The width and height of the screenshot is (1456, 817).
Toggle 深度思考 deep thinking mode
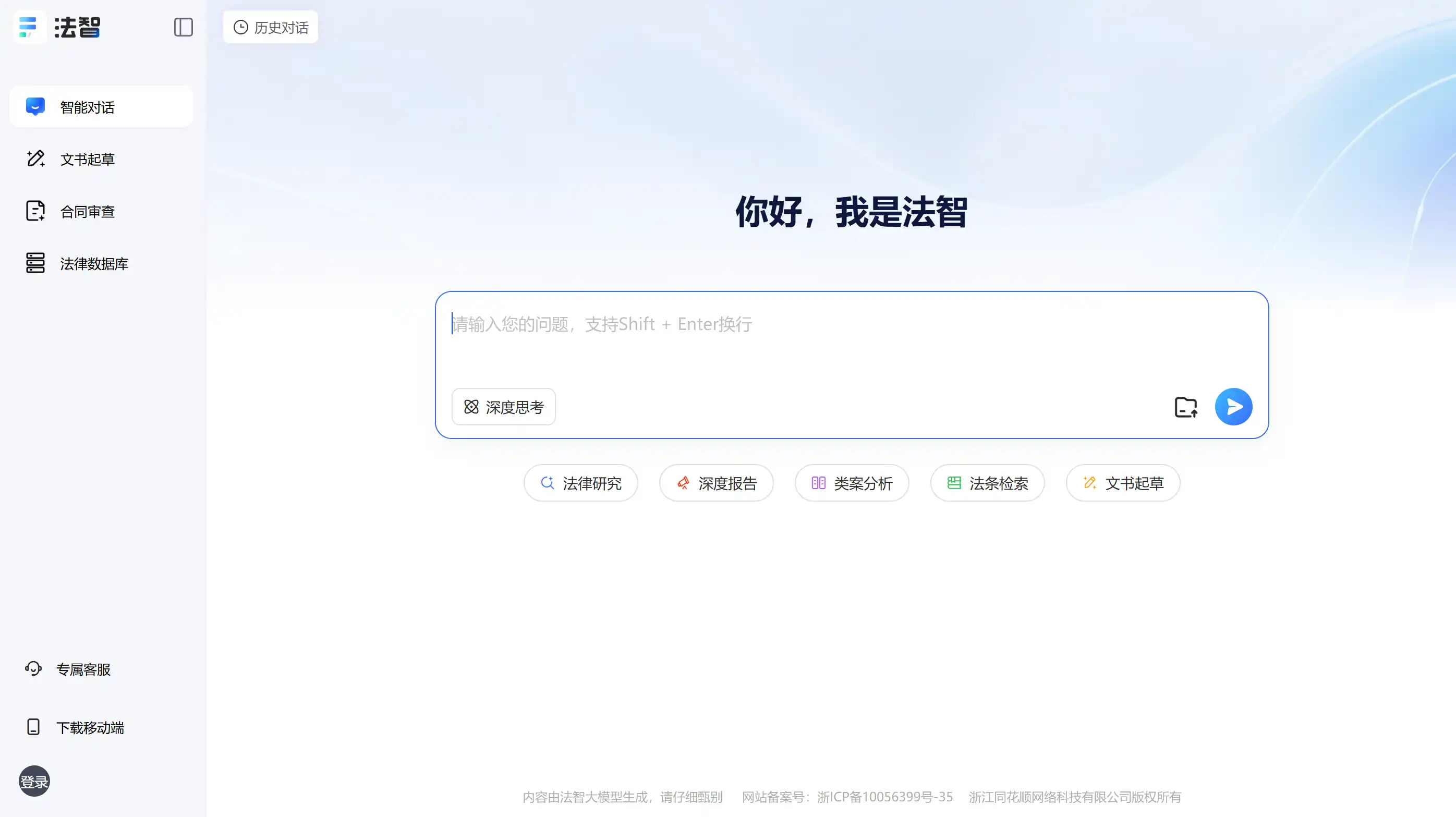pos(503,407)
